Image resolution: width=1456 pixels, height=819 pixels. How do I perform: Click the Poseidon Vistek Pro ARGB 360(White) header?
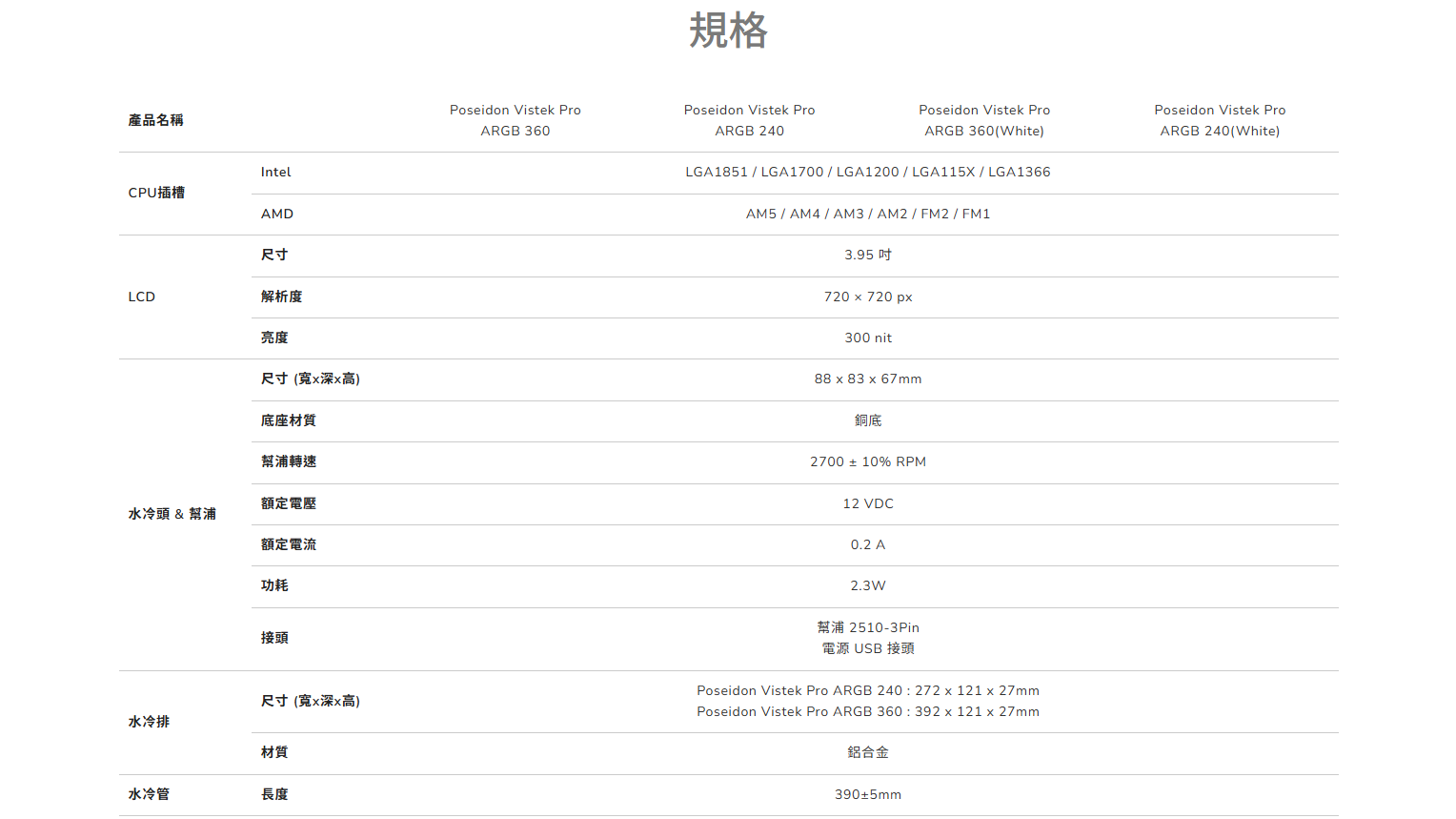[x=984, y=120]
